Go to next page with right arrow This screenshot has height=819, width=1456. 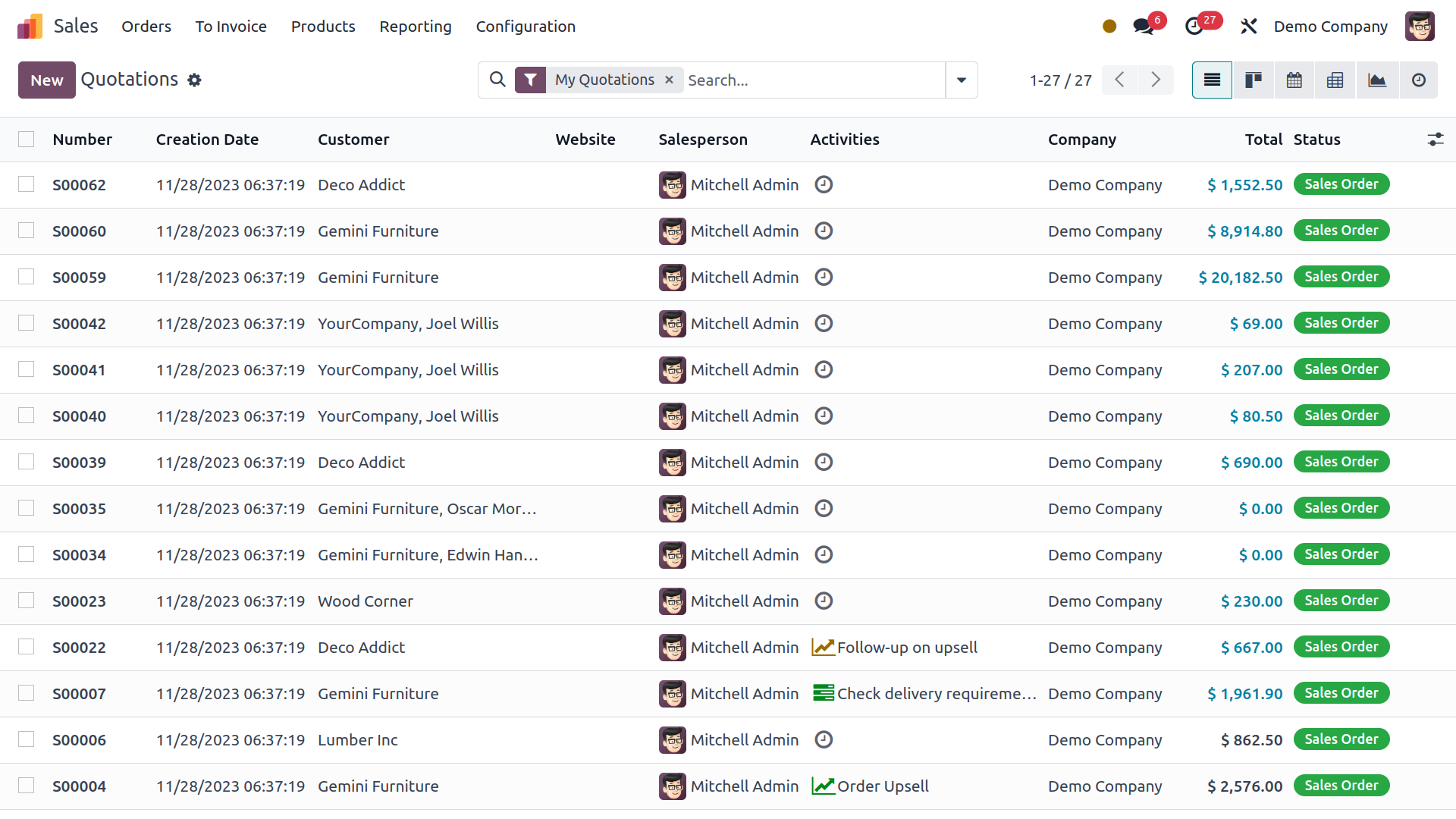click(x=1156, y=80)
